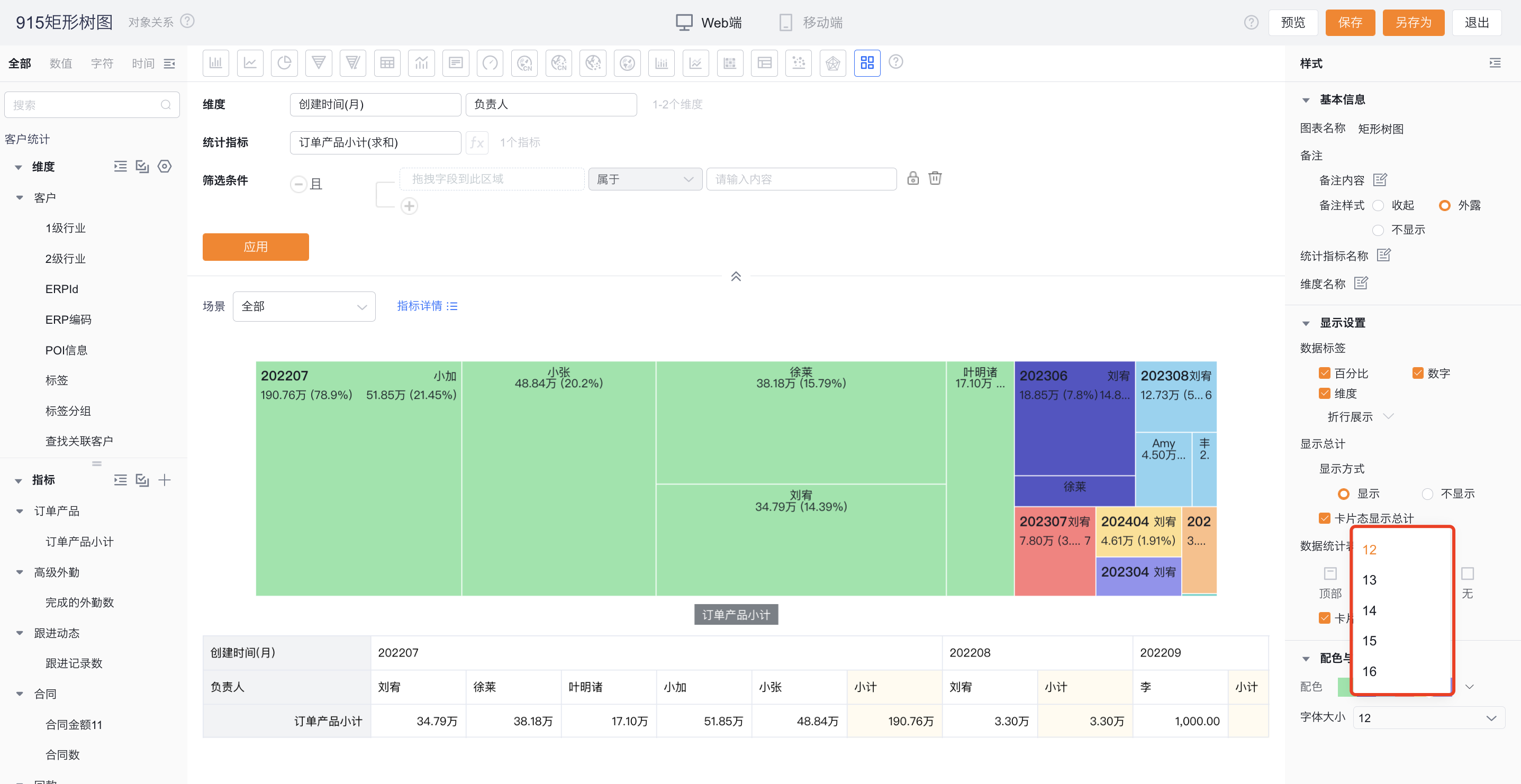Screen dimensions: 1521x784
Task: Click the formula fx icon
Action: (x=476, y=142)
